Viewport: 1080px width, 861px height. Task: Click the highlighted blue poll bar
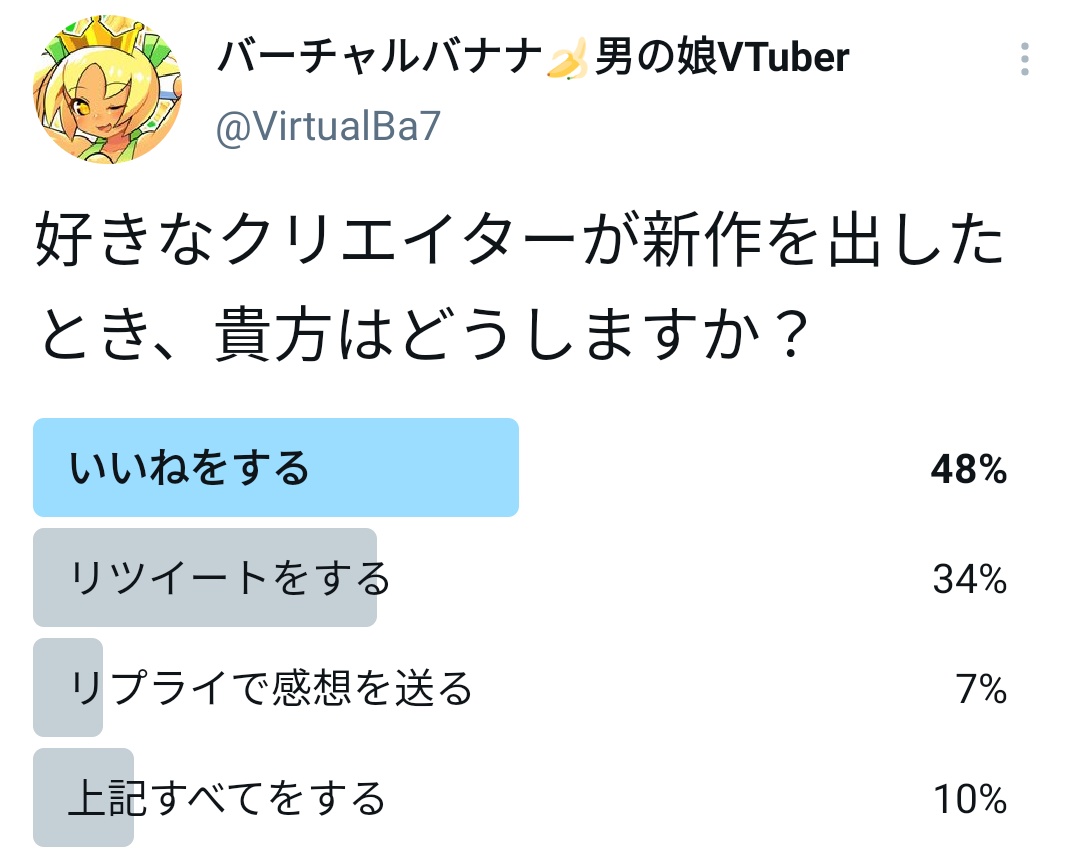click(x=275, y=467)
